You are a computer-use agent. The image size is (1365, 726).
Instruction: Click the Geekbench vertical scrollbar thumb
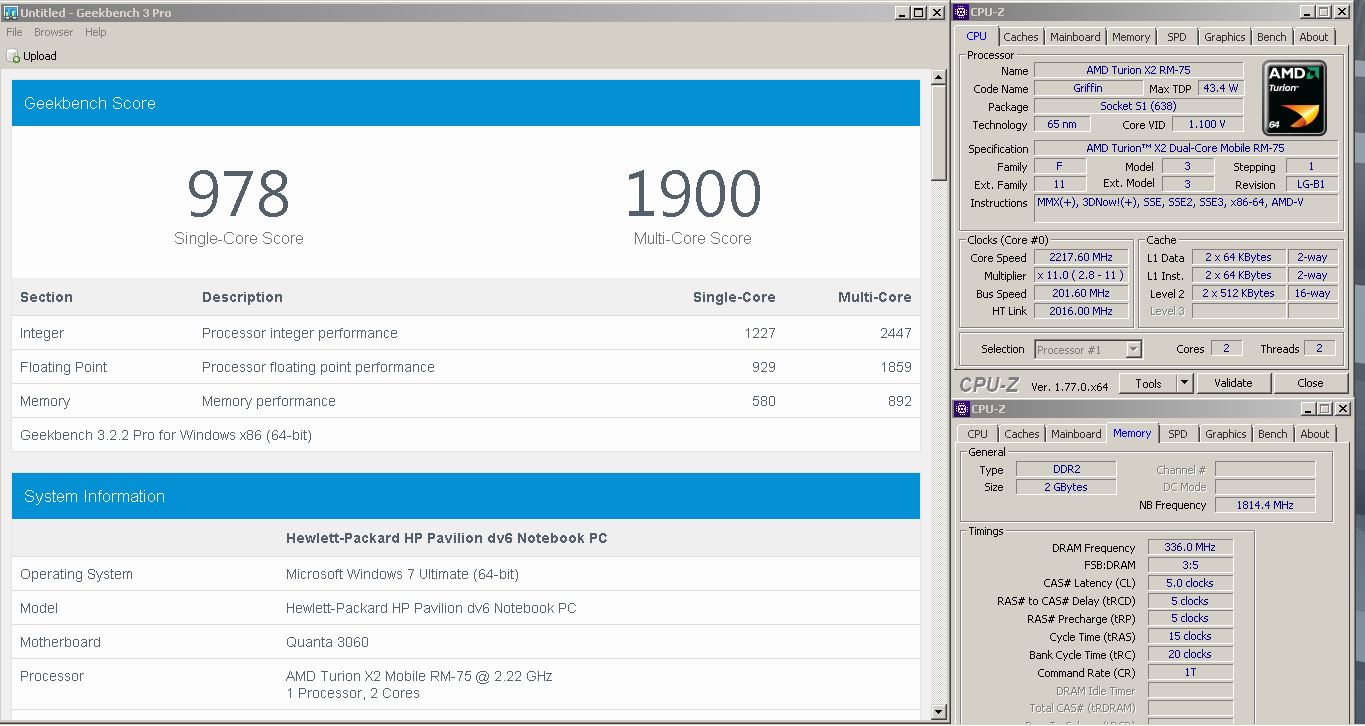(939, 133)
